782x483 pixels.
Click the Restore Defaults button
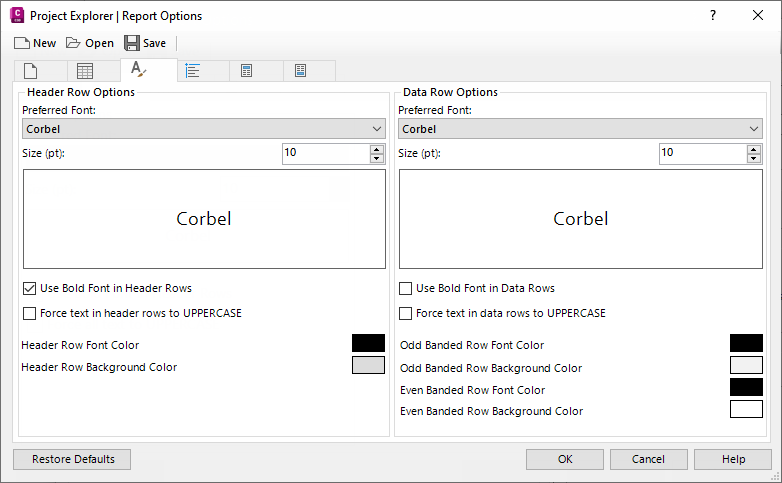pos(73,459)
